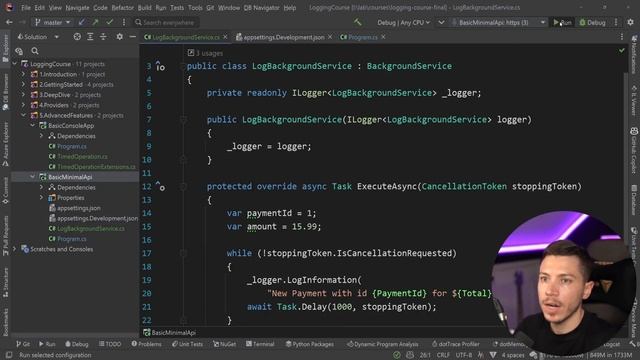
Task: Open the Refactor menu
Action: [122, 8]
